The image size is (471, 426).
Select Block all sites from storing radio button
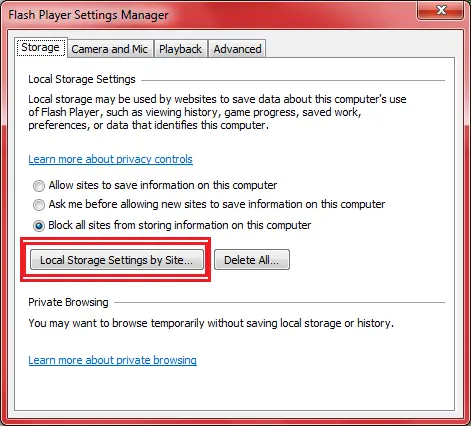coord(39,226)
